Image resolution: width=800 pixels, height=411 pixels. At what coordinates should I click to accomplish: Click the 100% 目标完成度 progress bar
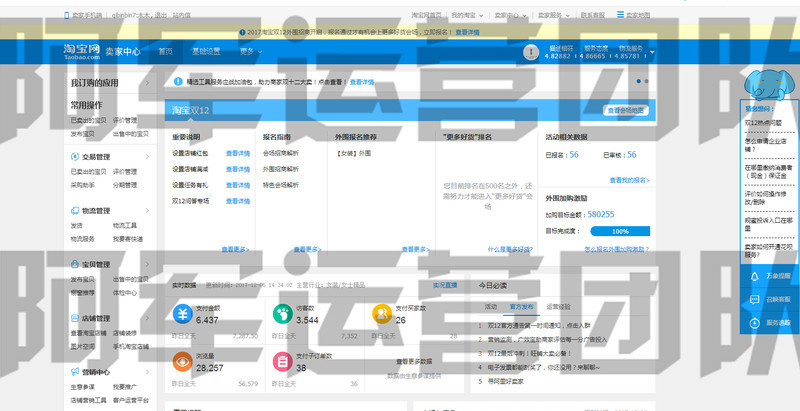(x=620, y=231)
